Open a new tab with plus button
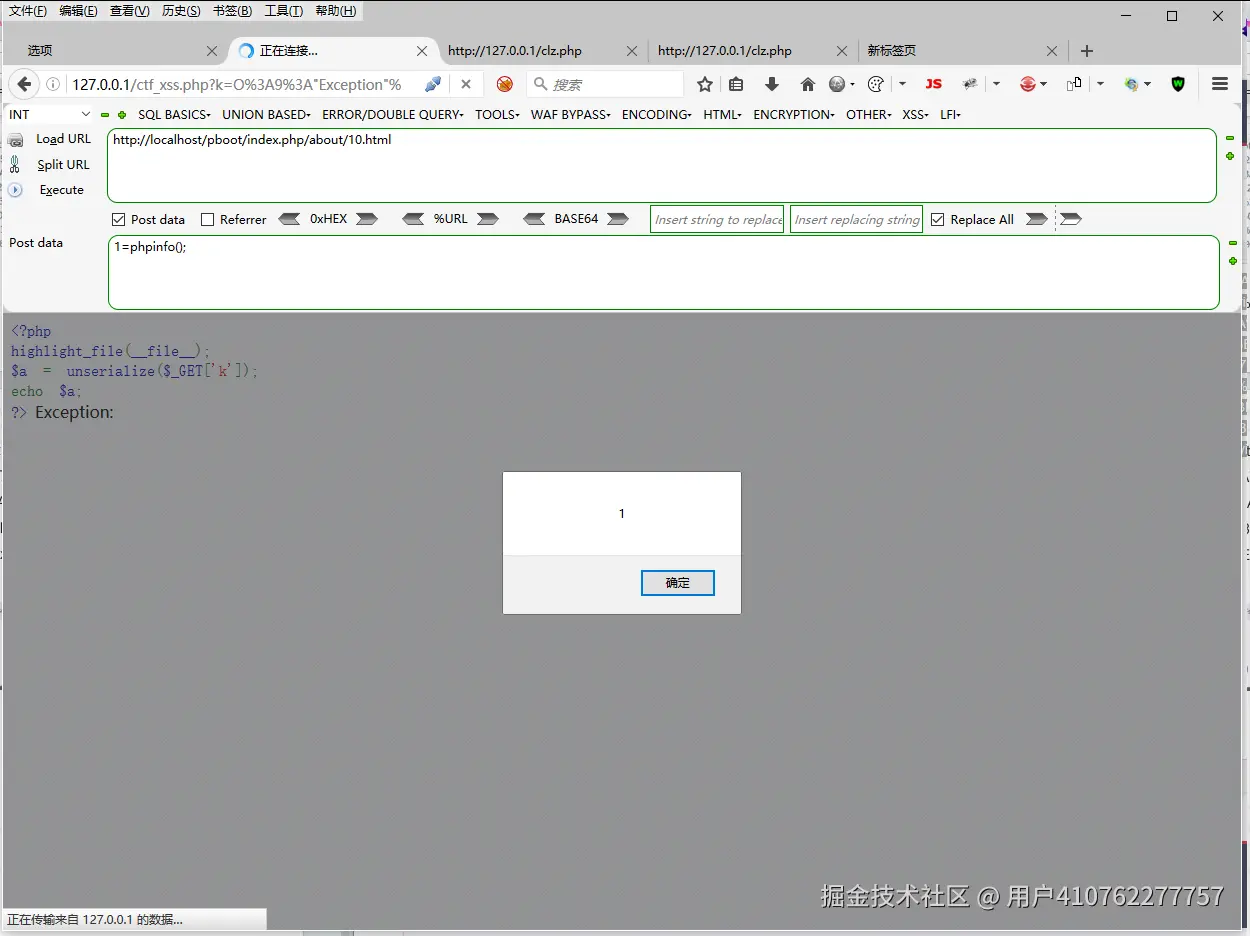 [x=1087, y=51]
